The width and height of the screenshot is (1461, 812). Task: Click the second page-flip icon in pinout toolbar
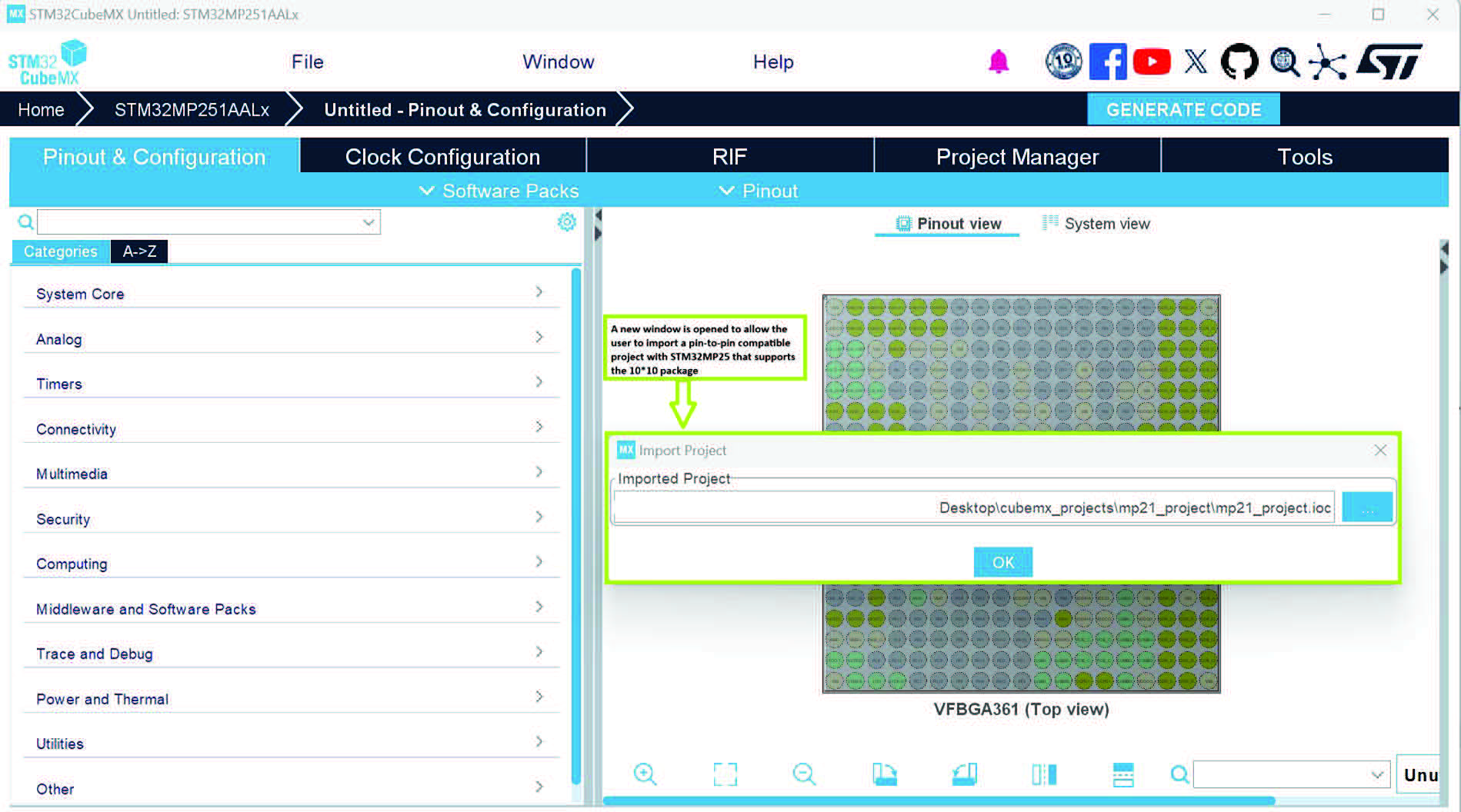click(964, 774)
